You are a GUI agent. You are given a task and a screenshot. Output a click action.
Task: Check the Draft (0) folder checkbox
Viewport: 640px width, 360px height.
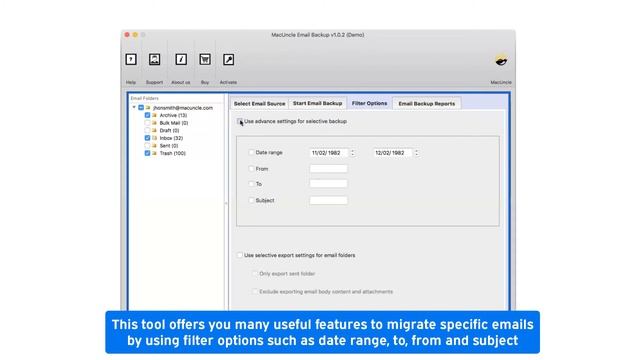point(147,131)
